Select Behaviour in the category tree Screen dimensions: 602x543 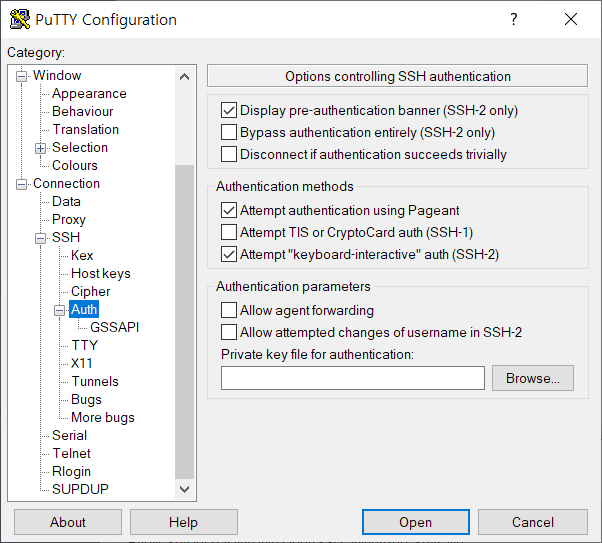pyautogui.click(x=83, y=111)
